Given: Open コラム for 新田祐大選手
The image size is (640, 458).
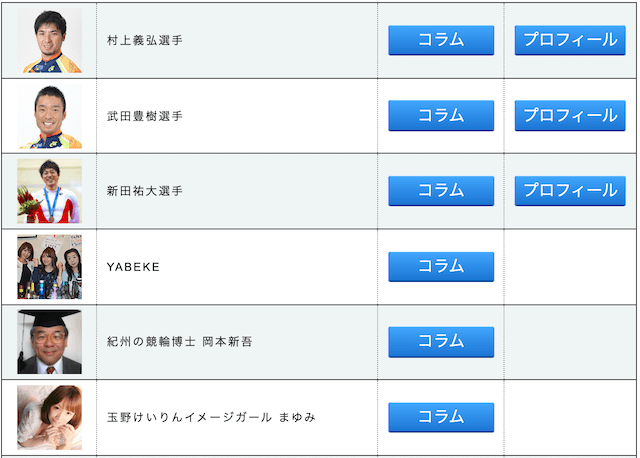Looking at the screenshot, I should click(441, 191).
